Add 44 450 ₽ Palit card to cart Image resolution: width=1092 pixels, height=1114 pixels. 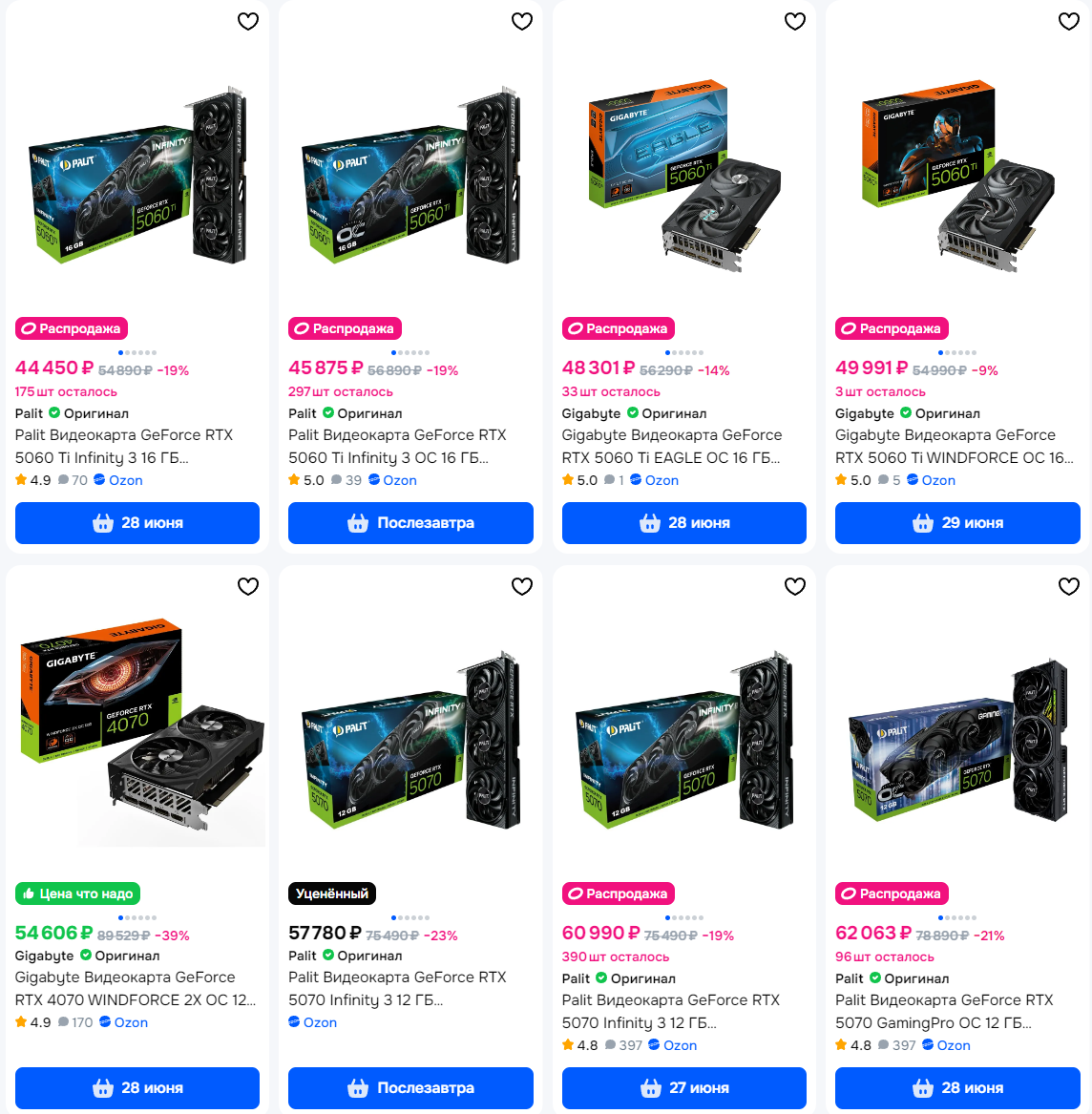(x=137, y=523)
